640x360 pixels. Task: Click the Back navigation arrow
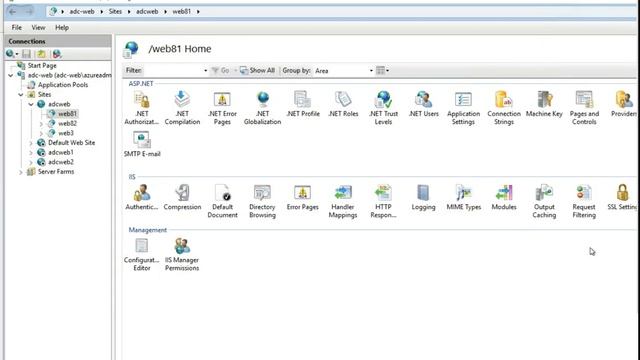13,12
